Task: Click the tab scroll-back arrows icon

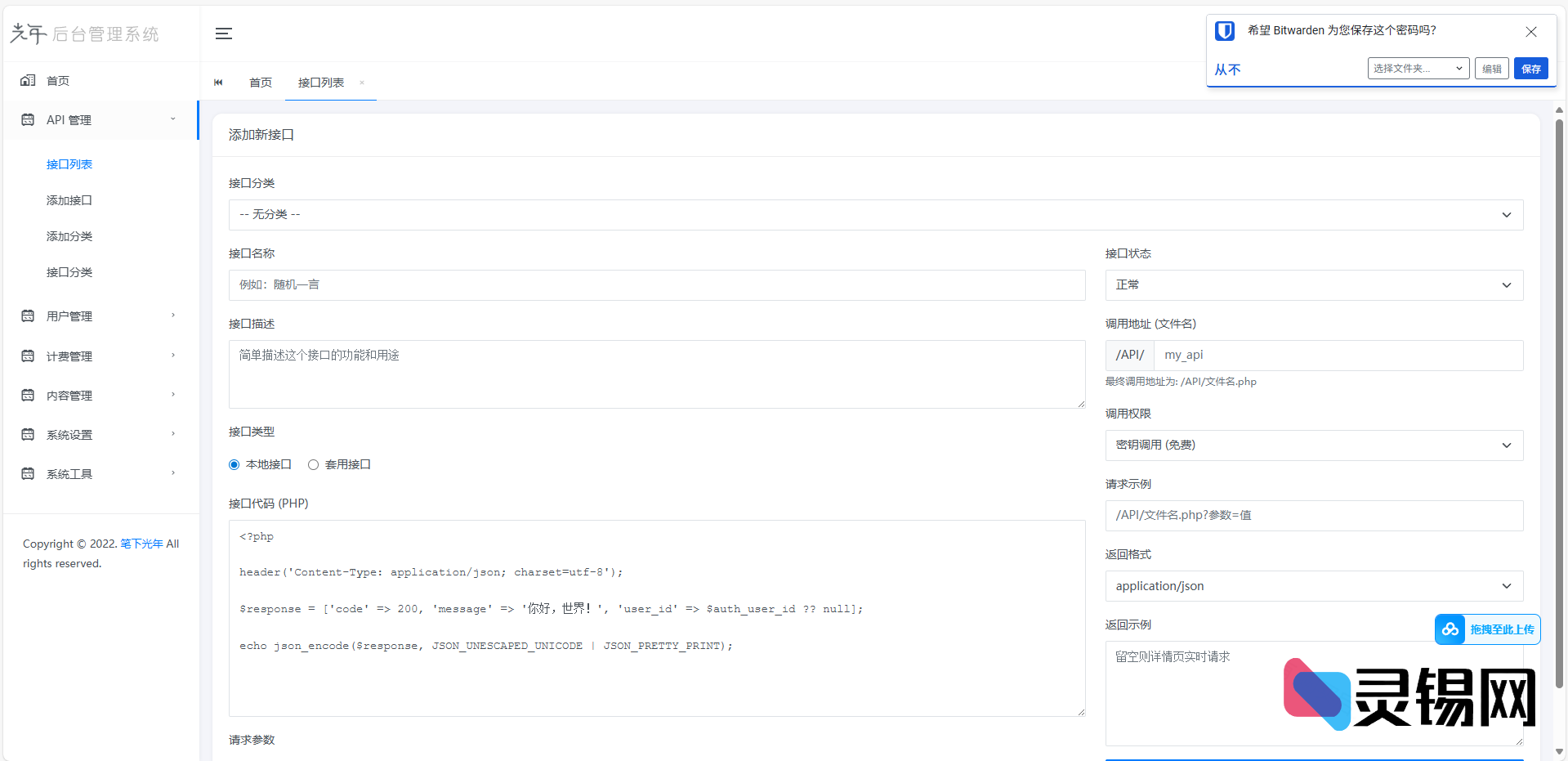Action: (218, 83)
